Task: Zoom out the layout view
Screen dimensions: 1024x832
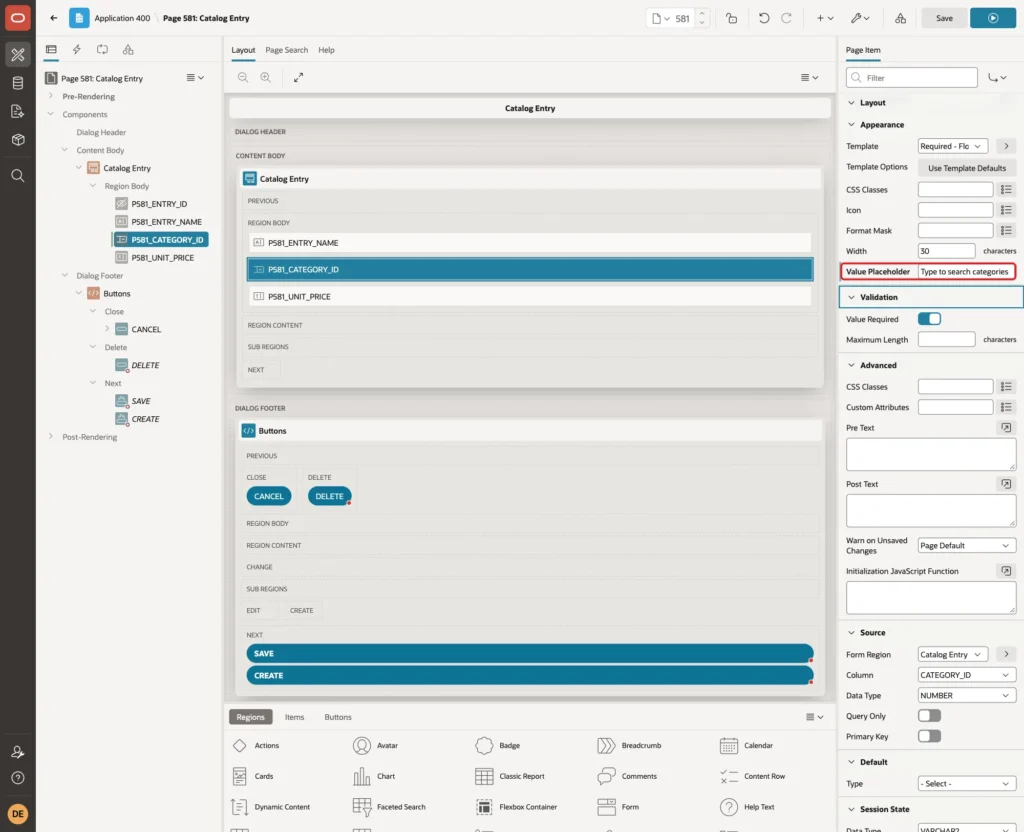Action: [242, 77]
